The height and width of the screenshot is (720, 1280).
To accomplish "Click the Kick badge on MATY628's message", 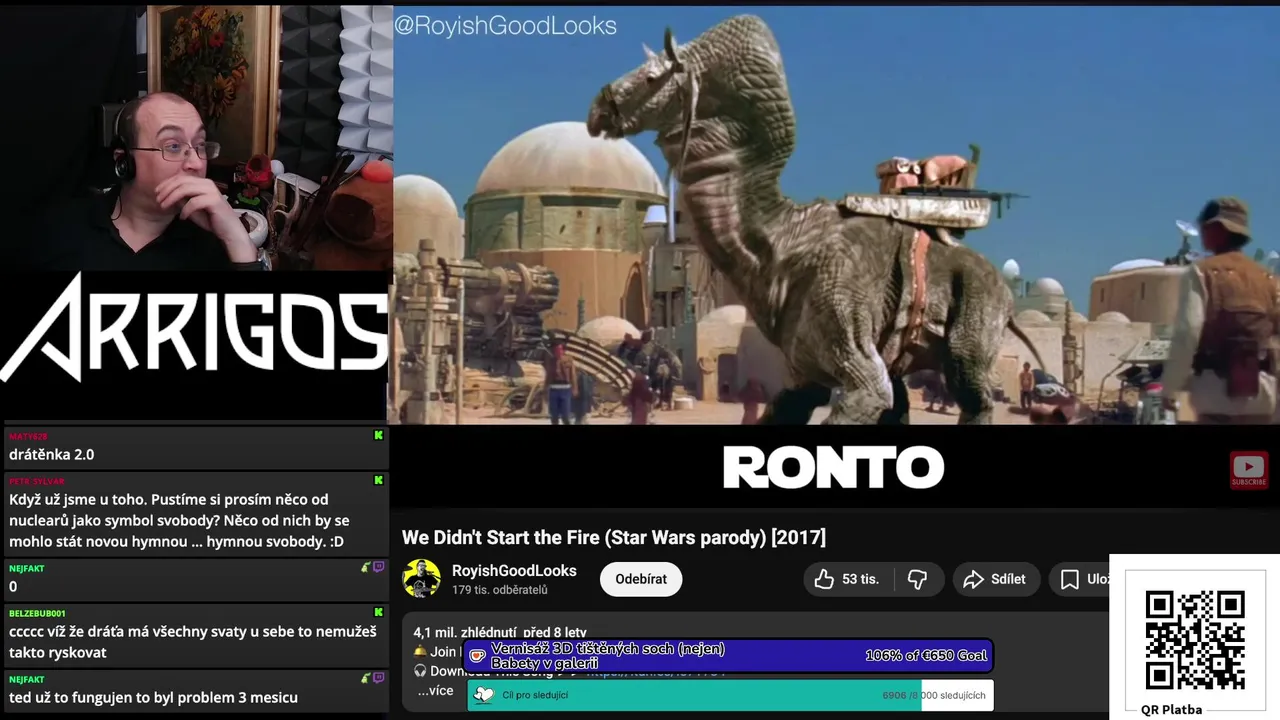I will point(378,435).
